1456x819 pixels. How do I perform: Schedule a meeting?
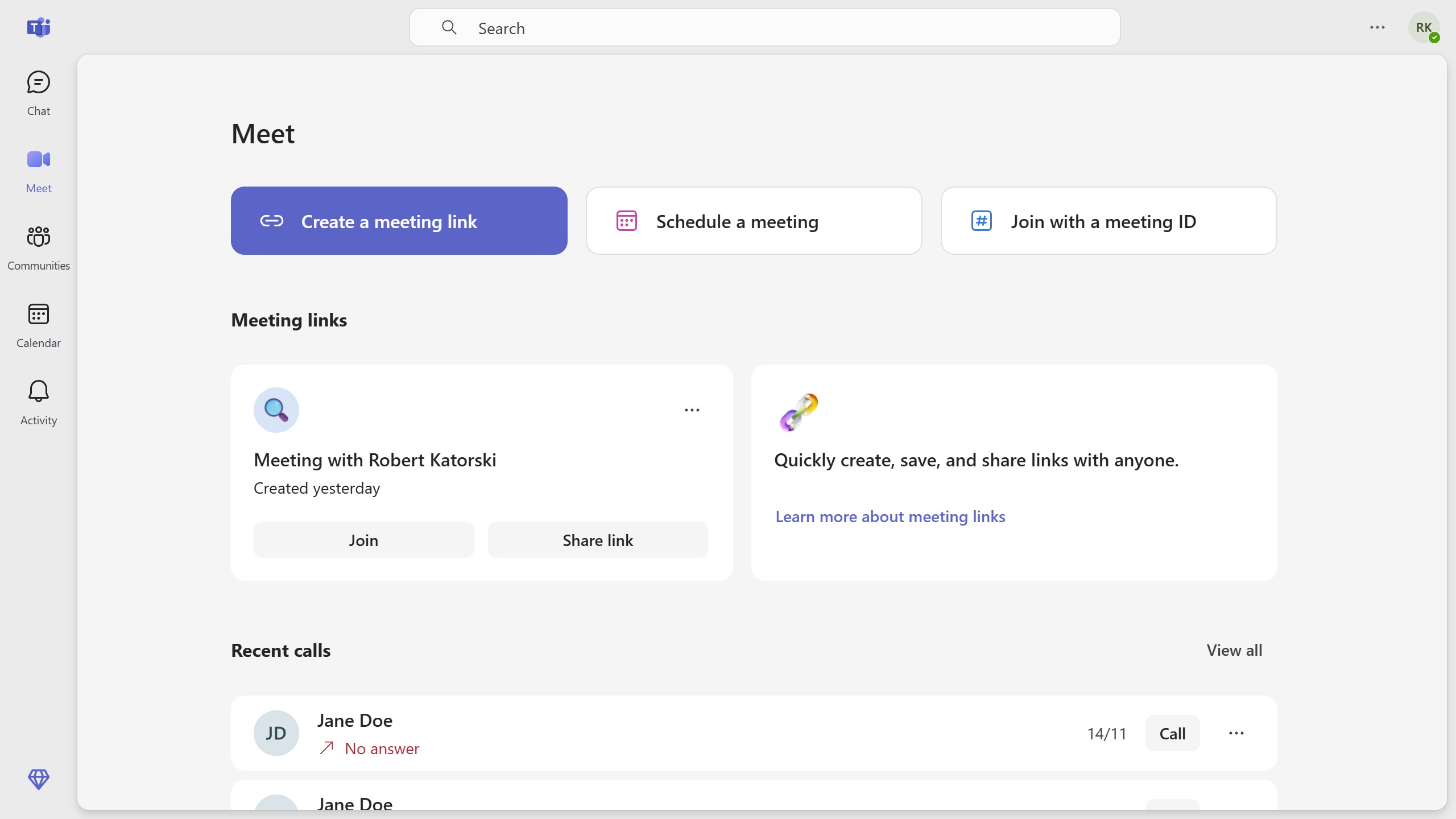(753, 221)
